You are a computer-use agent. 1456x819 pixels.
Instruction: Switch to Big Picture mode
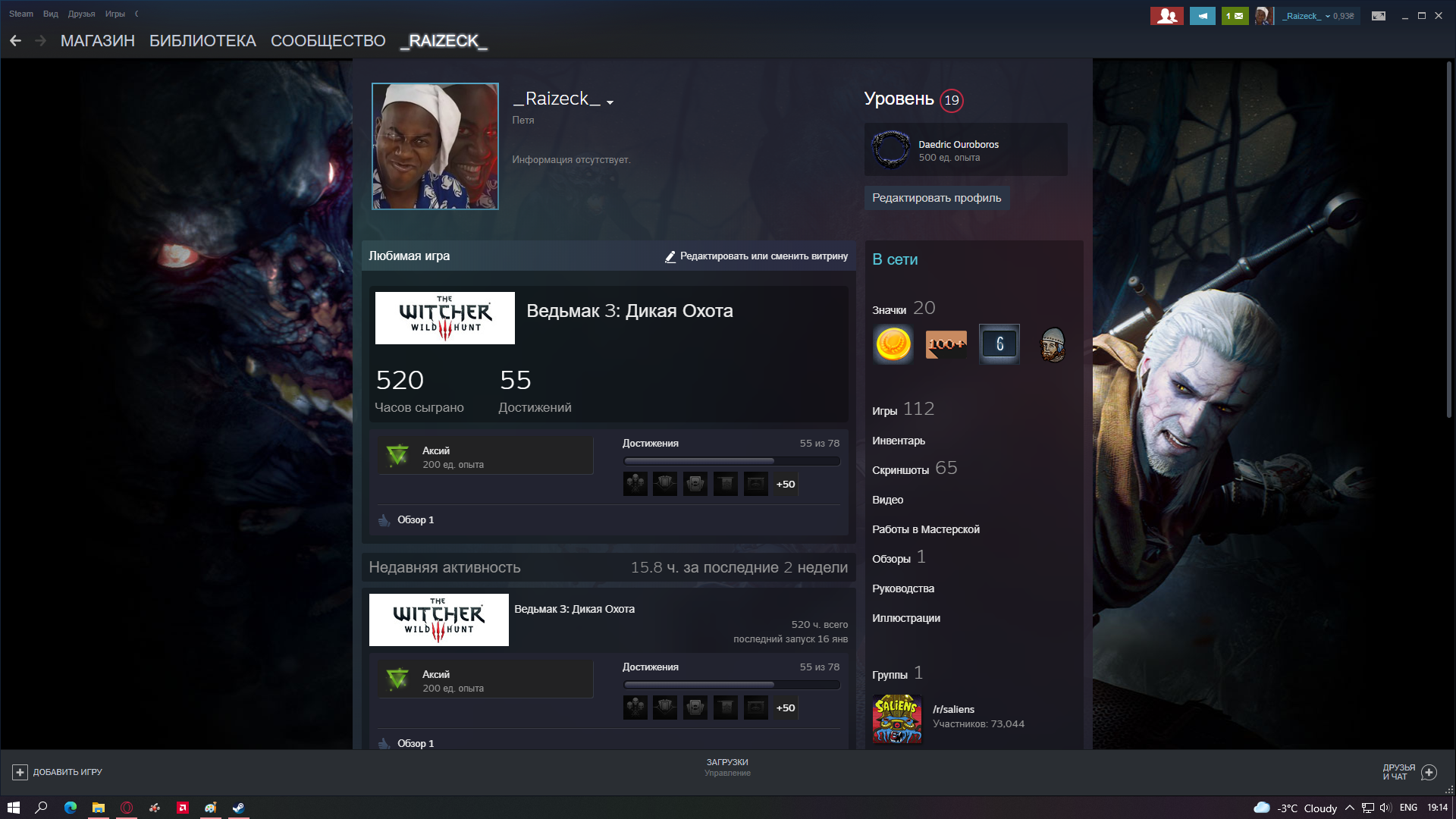(x=1379, y=16)
